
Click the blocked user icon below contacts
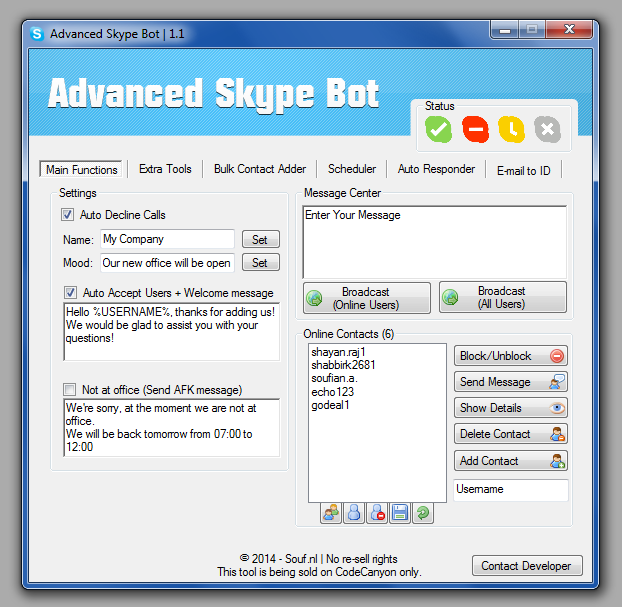[x=376, y=513]
